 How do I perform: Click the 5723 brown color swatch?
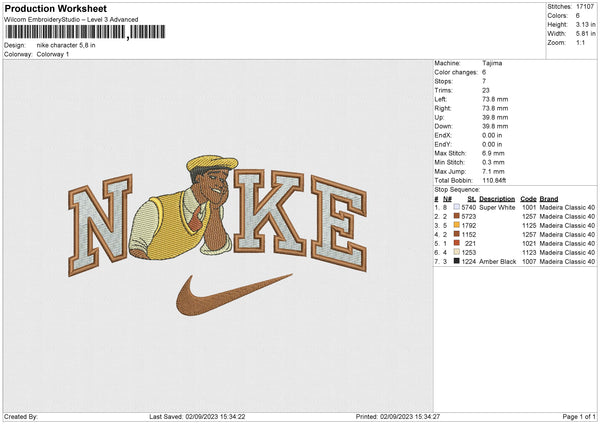456,216
